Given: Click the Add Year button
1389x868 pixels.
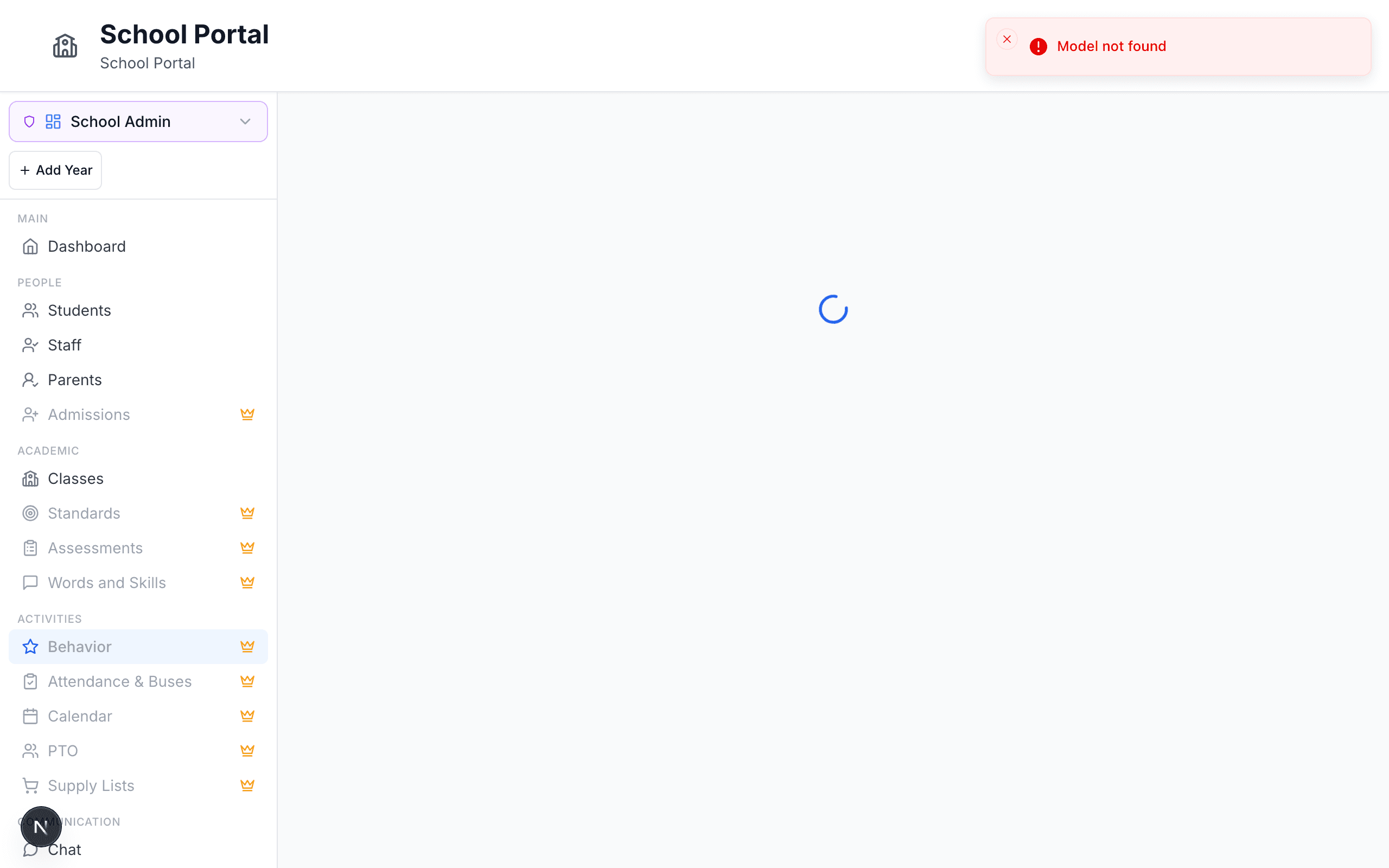Looking at the screenshot, I should (x=55, y=170).
